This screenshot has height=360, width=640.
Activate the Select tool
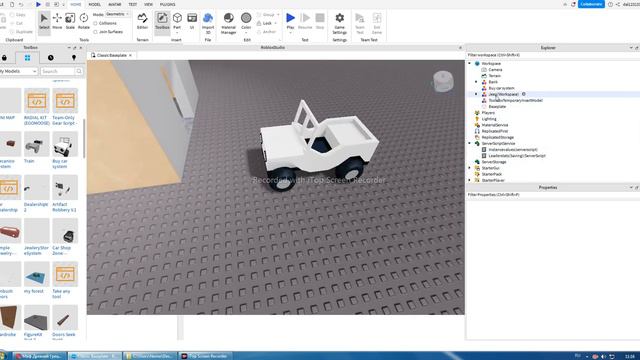[44, 22]
